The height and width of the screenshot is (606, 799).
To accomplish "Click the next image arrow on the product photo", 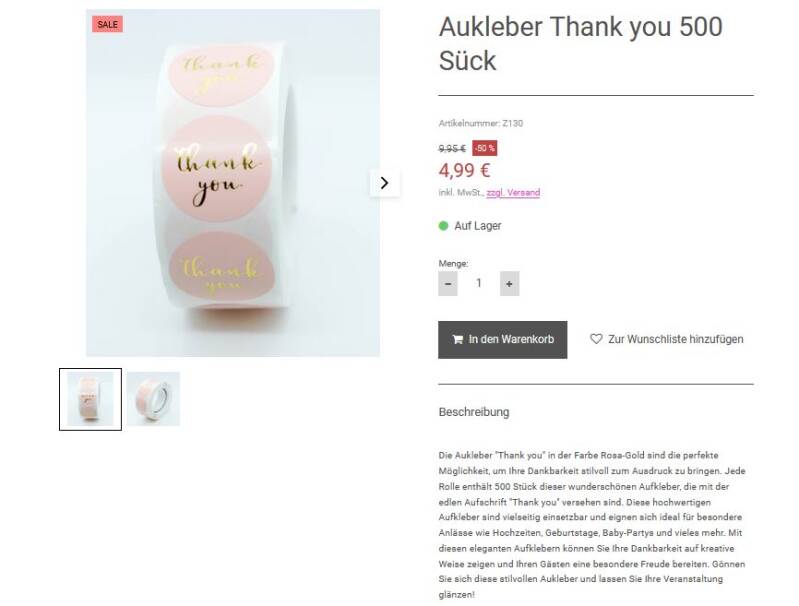I will tap(384, 183).
